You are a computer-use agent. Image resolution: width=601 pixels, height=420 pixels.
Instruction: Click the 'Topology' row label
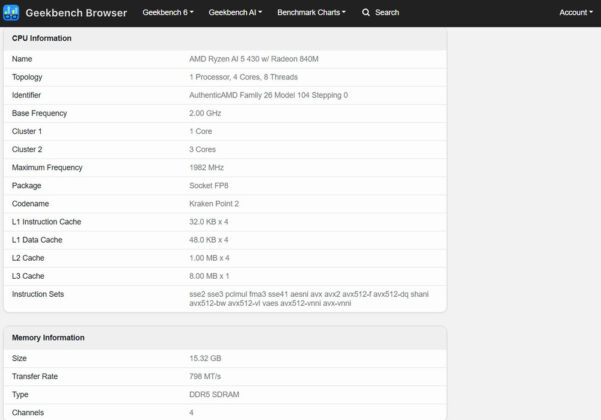tap(27, 77)
